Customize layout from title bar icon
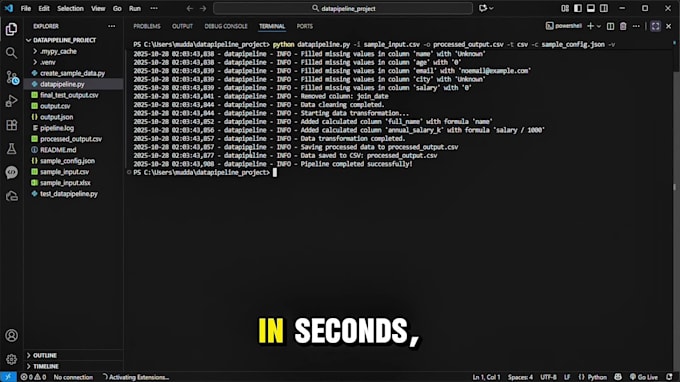Screen dimensions: 680x382 click(565, 8)
